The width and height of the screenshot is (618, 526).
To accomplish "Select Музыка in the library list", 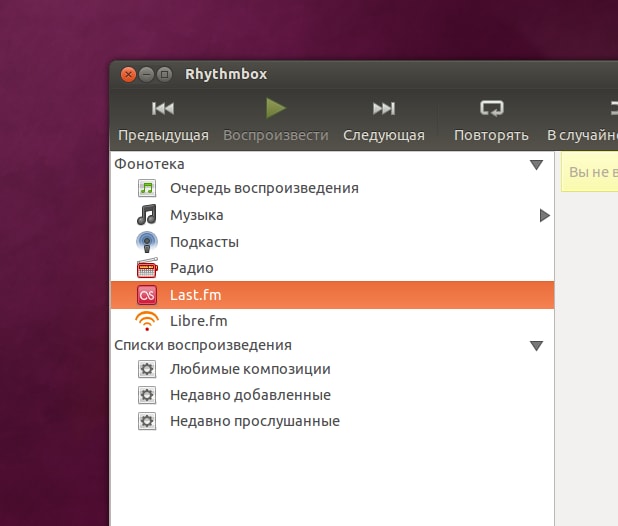I will point(332,215).
